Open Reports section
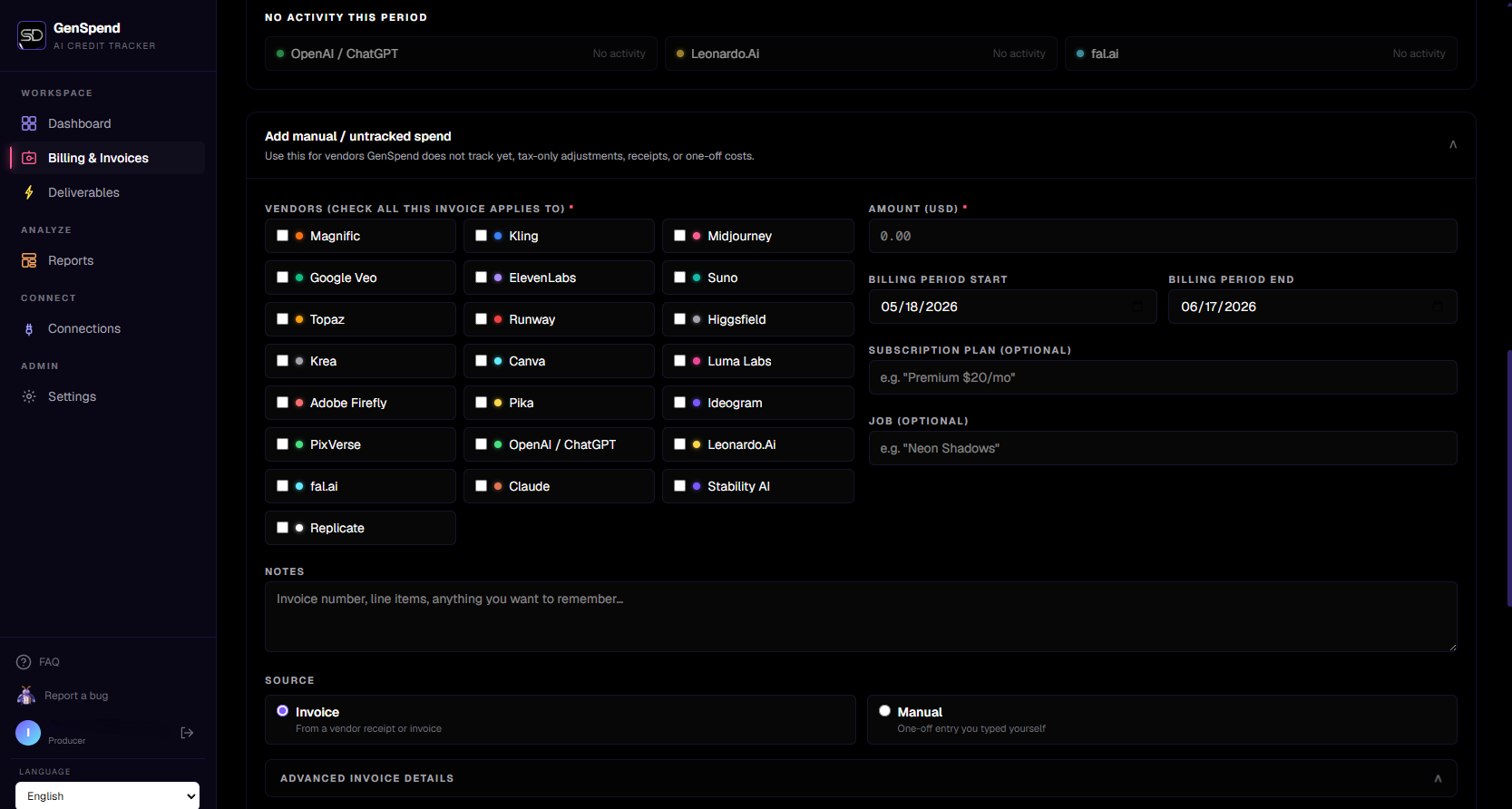Screen dimensions: 1512x809 107,260
